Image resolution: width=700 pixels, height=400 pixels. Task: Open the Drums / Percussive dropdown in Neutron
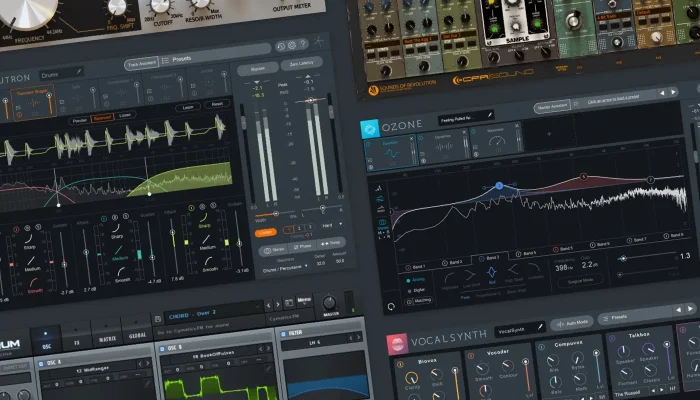pos(285,269)
